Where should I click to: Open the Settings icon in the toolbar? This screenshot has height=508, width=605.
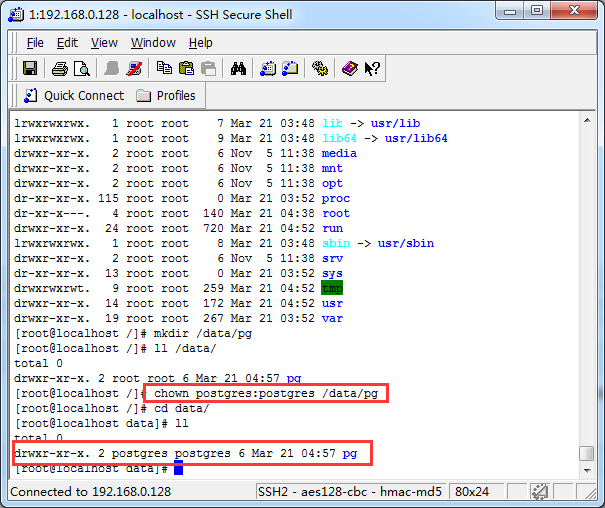click(320, 69)
